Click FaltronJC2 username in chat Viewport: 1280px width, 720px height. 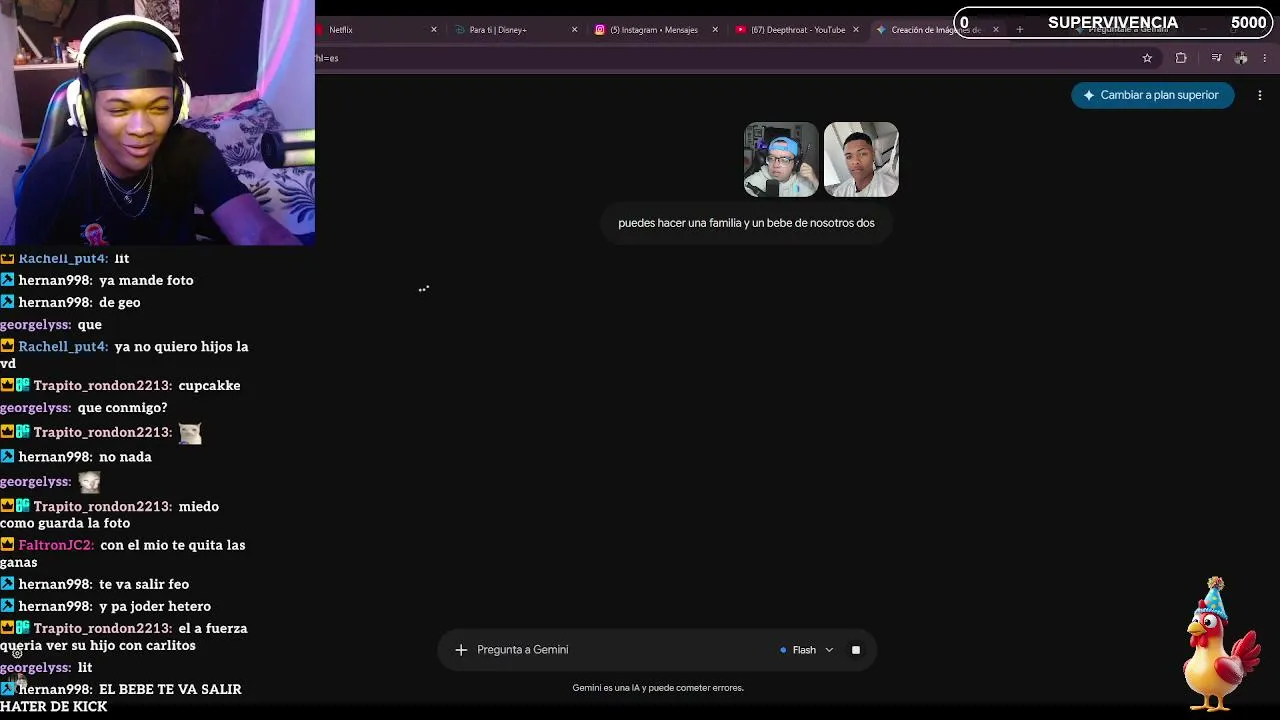click(x=56, y=545)
